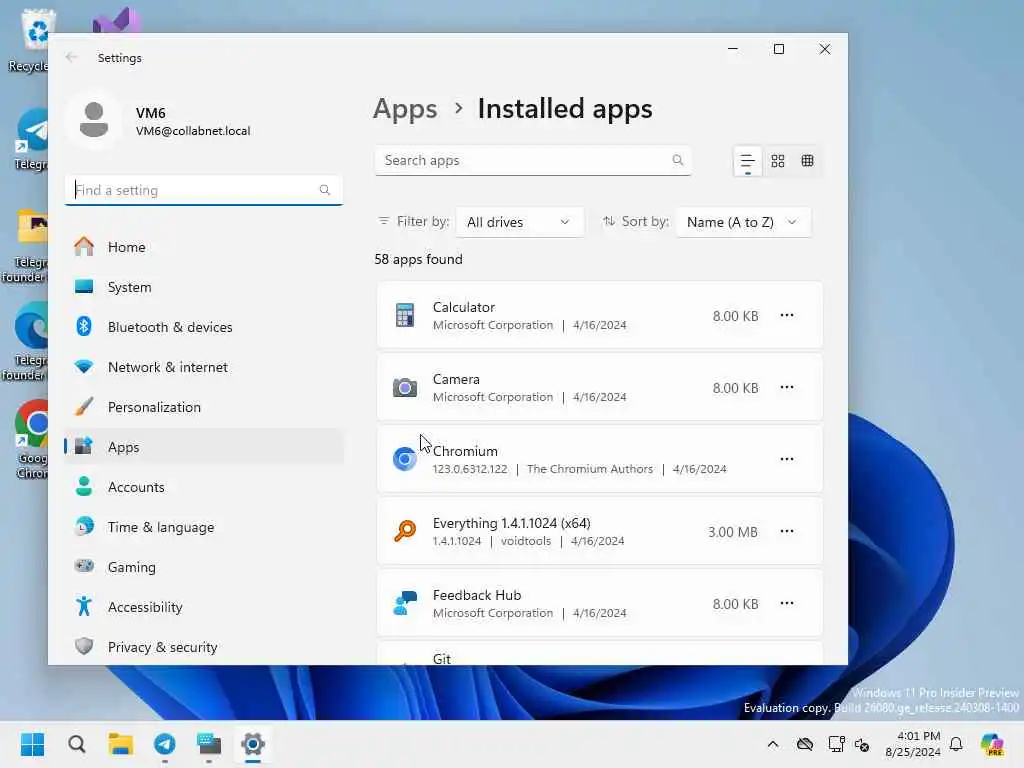Click the 3.00 MB size of Everything
1024x768 pixels.
tap(733, 532)
